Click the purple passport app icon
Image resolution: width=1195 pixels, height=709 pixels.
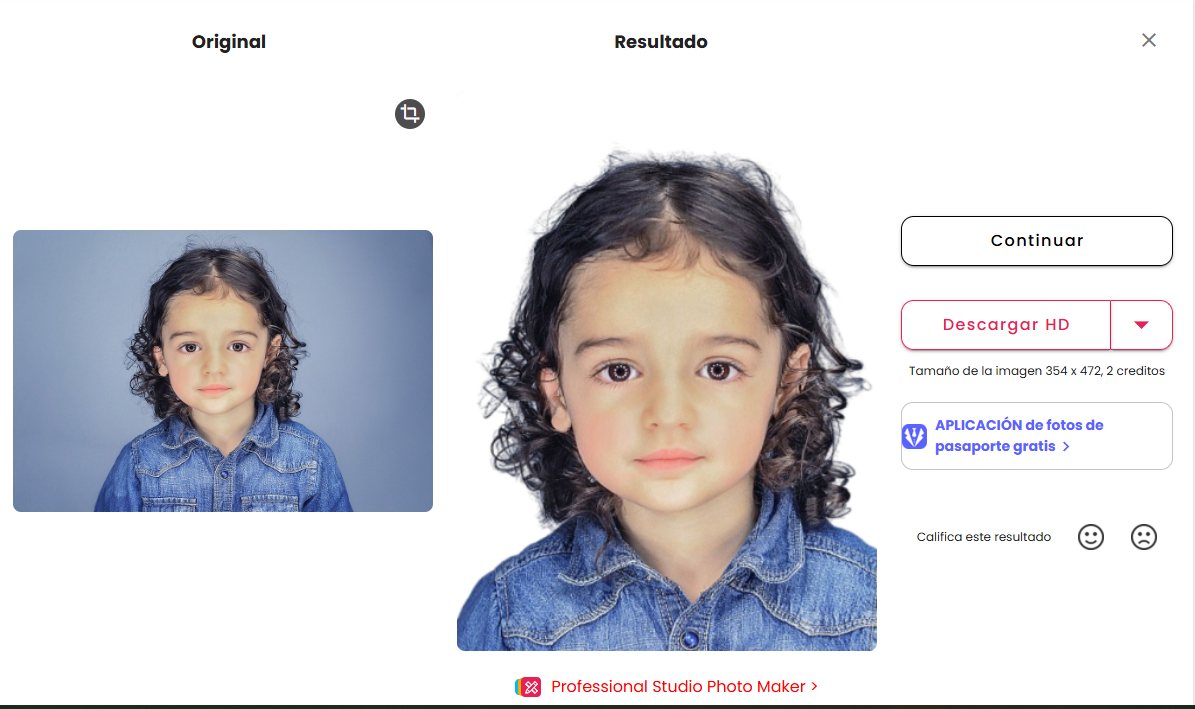(915, 436)
